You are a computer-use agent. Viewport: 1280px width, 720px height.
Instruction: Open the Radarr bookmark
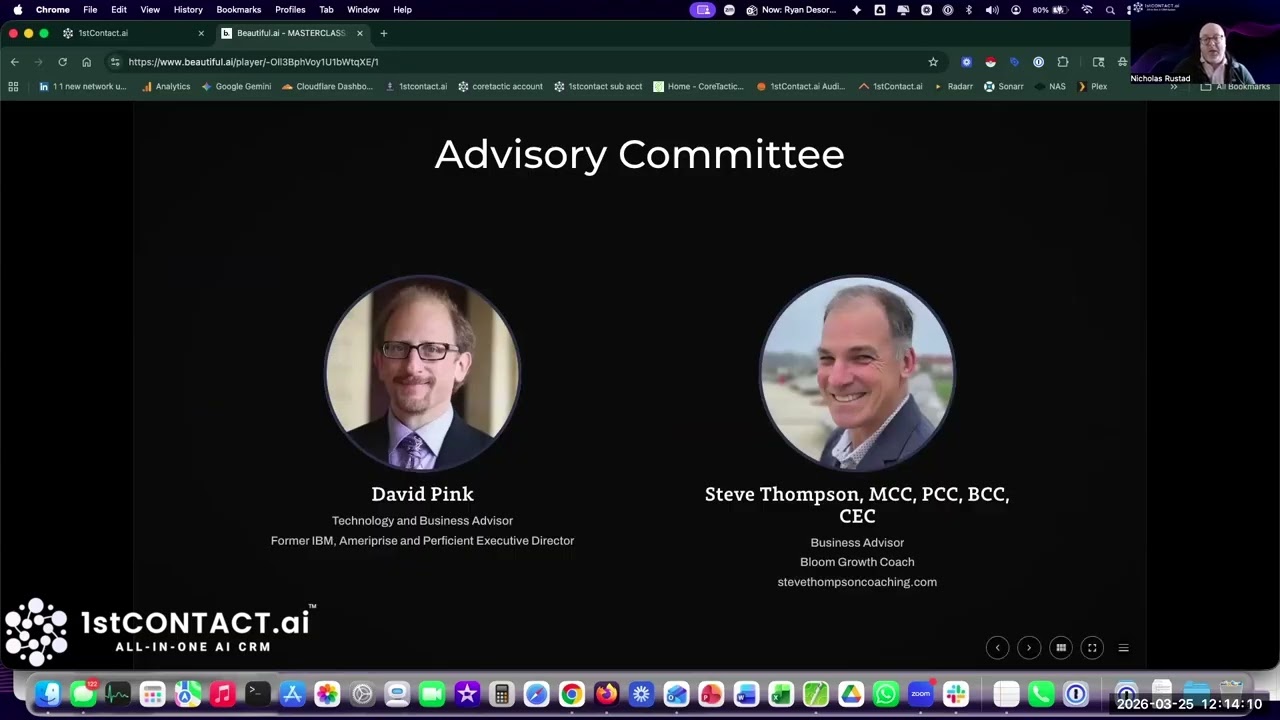953,87
